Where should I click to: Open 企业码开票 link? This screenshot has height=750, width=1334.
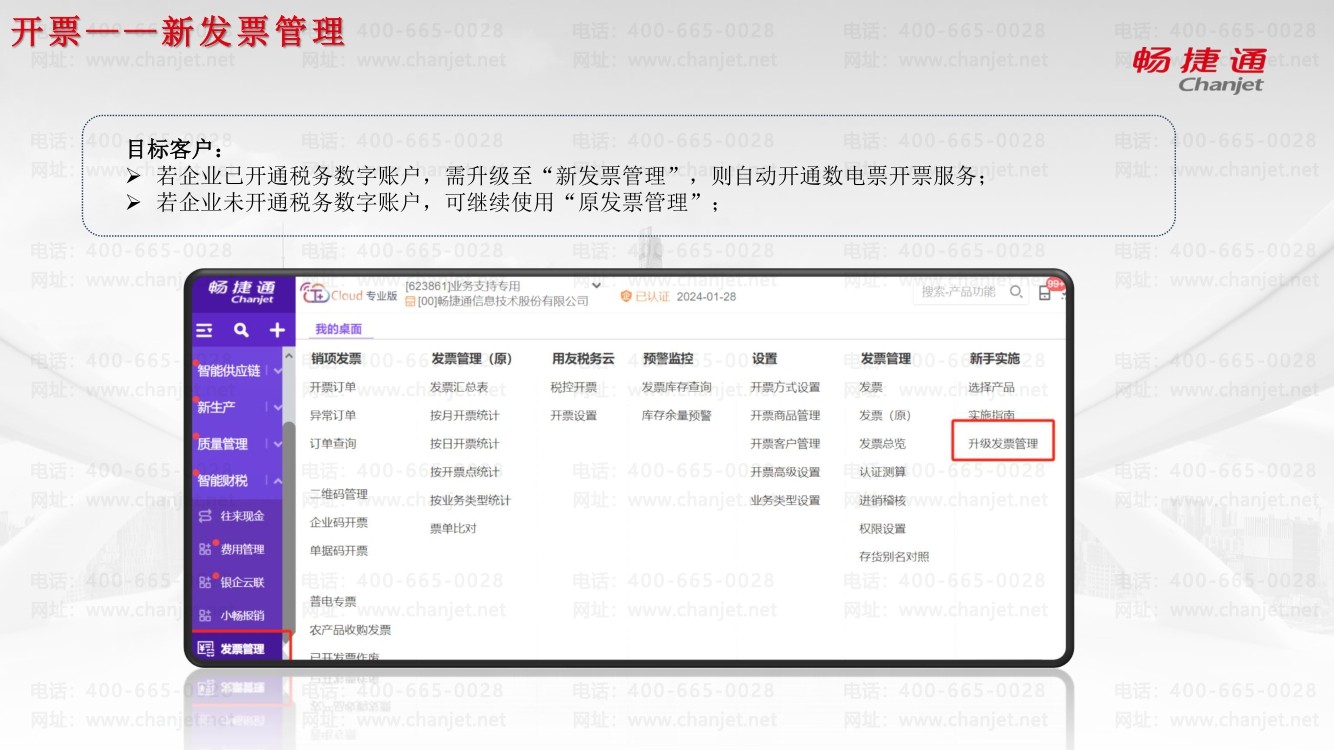point(339,522)
